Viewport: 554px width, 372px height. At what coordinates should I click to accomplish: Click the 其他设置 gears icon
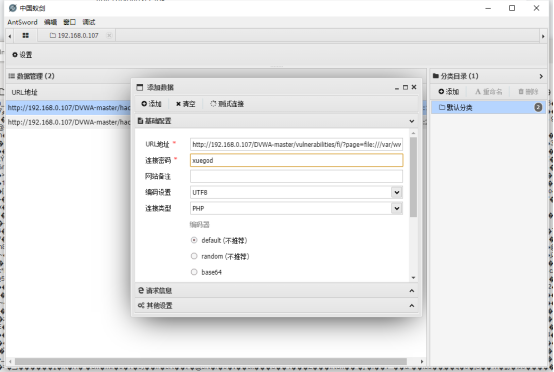click(x=141, y=305)
